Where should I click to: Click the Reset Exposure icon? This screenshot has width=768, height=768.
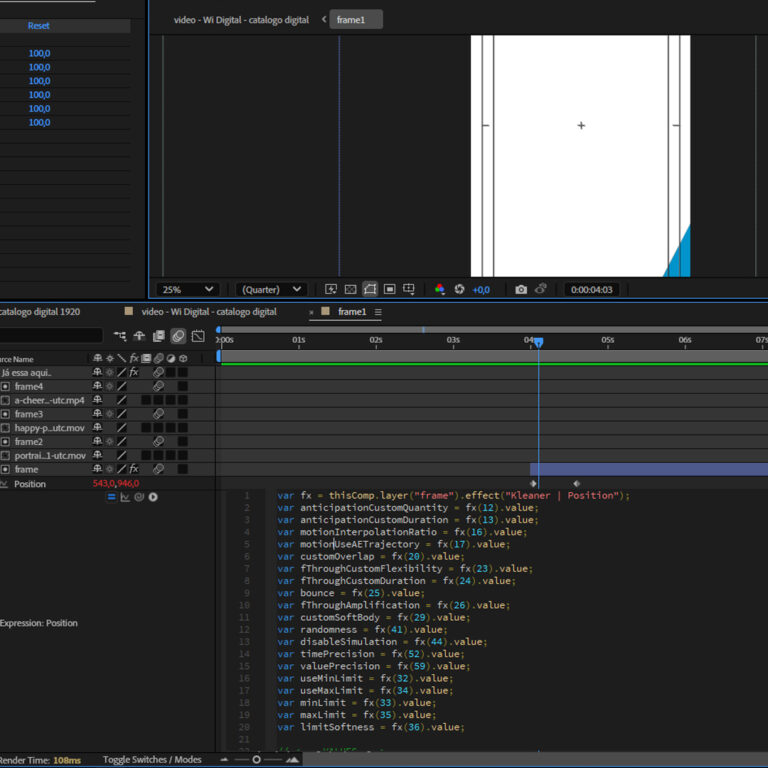[459, 289]
